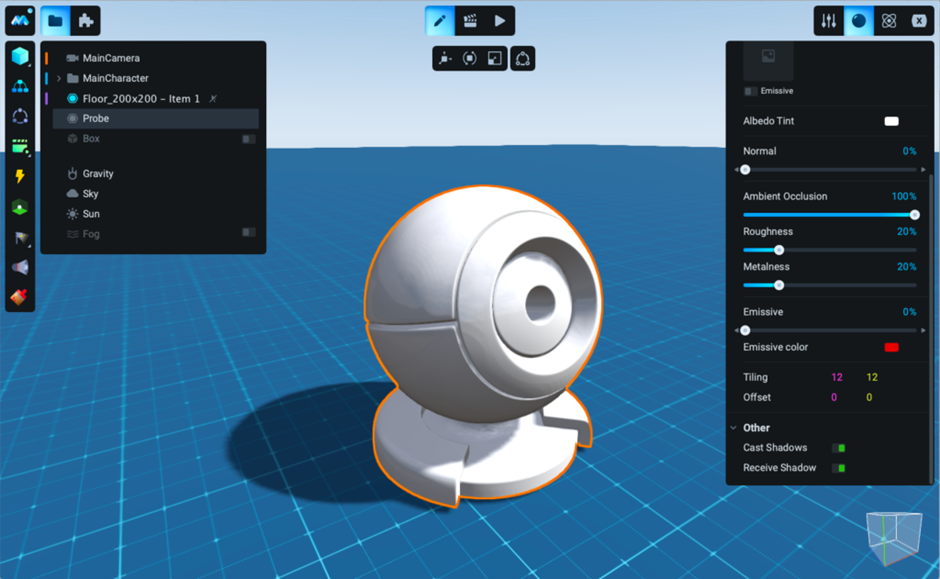Screen dimensions: 940x579
Task: Click the first magenta Tiling value field
Action: [x=836, y=377]
